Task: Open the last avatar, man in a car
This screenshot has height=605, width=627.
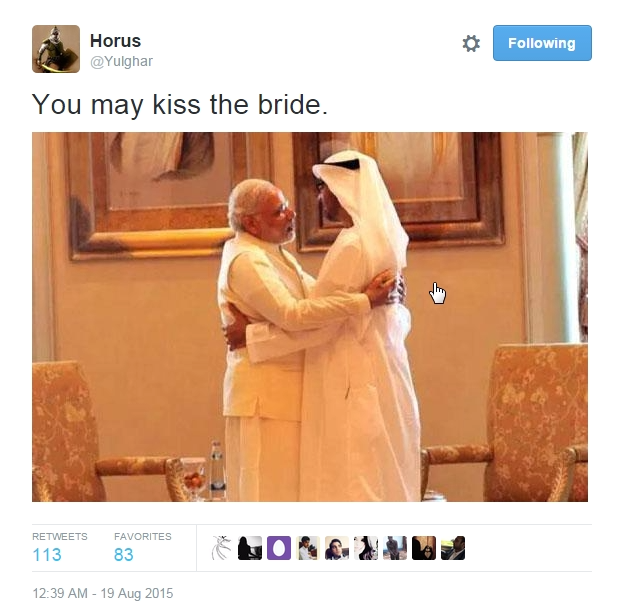Action: click(x=453, y=548)
